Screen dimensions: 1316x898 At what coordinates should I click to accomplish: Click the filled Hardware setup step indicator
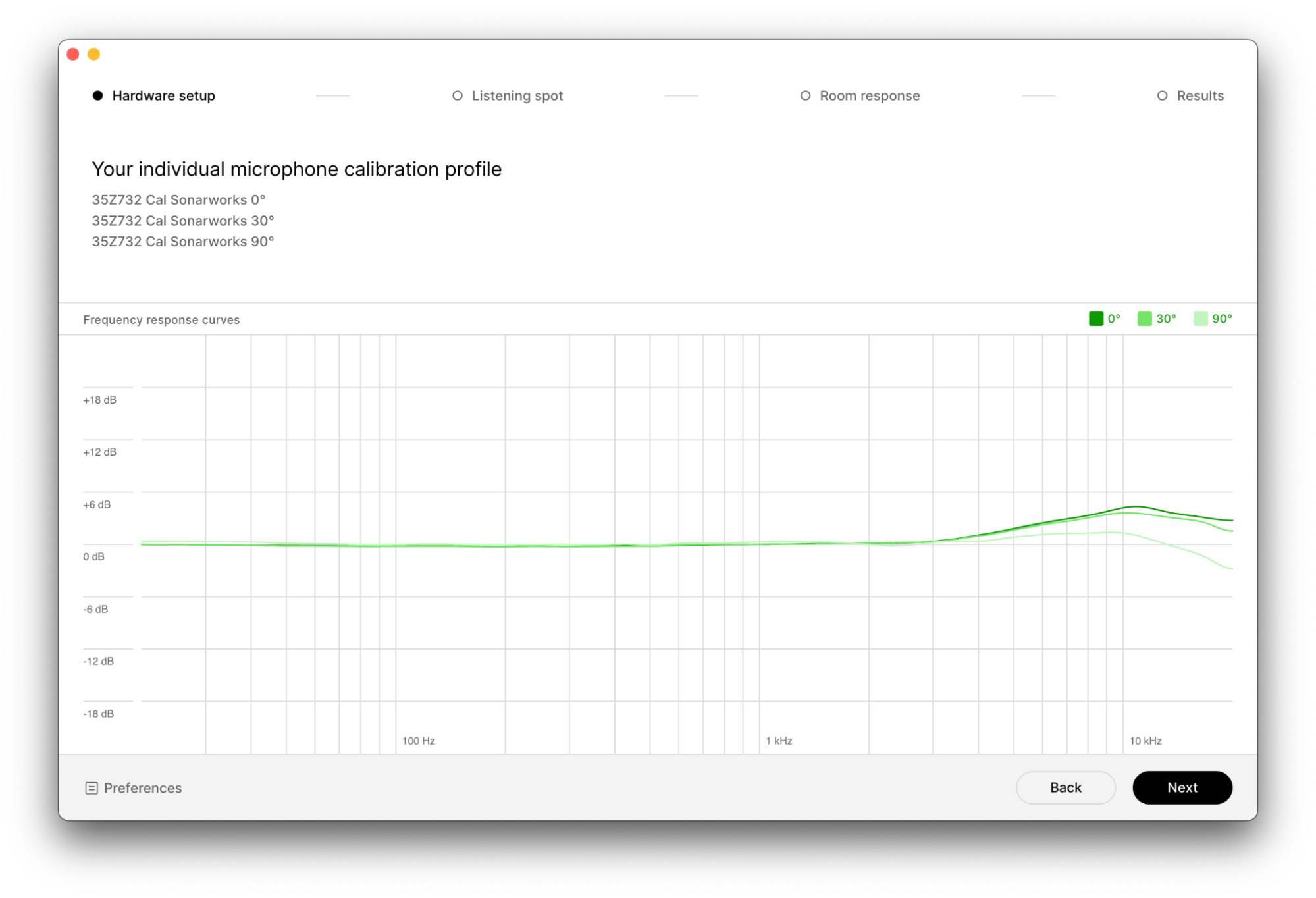[x=97, y=95]
